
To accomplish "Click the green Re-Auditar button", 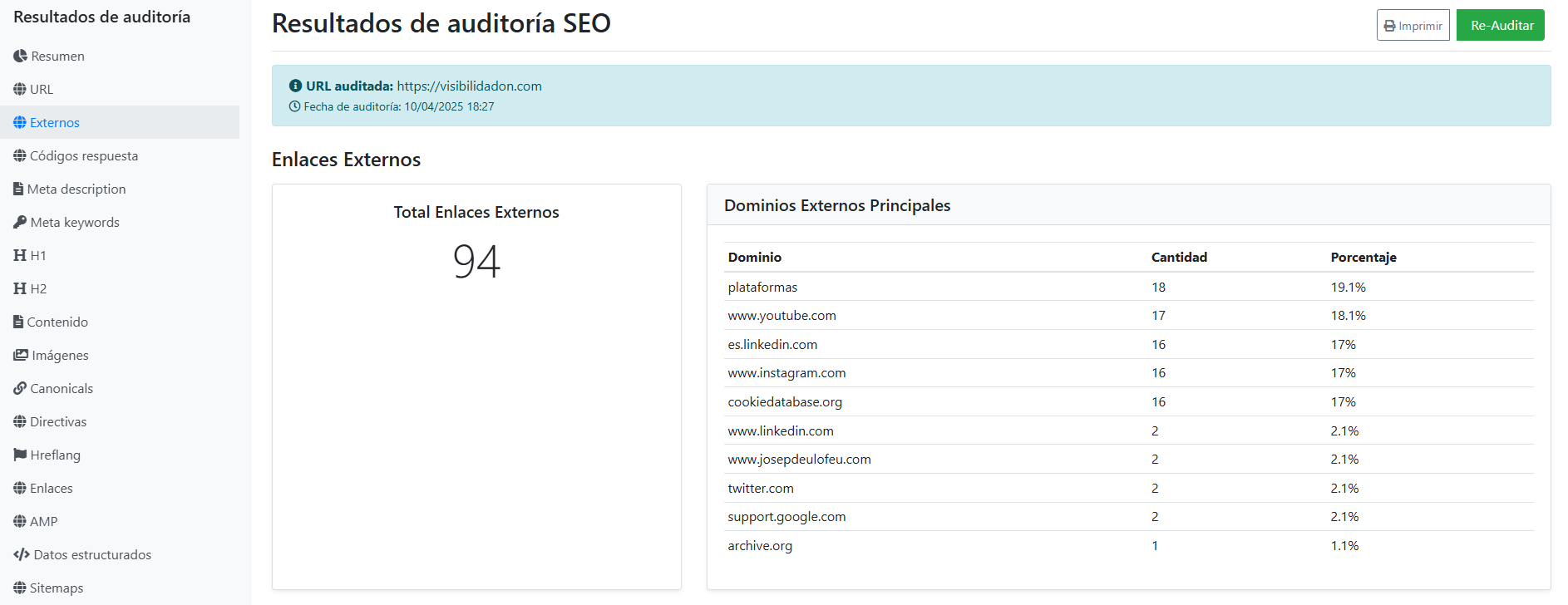I will click(x=1501, y=25).
